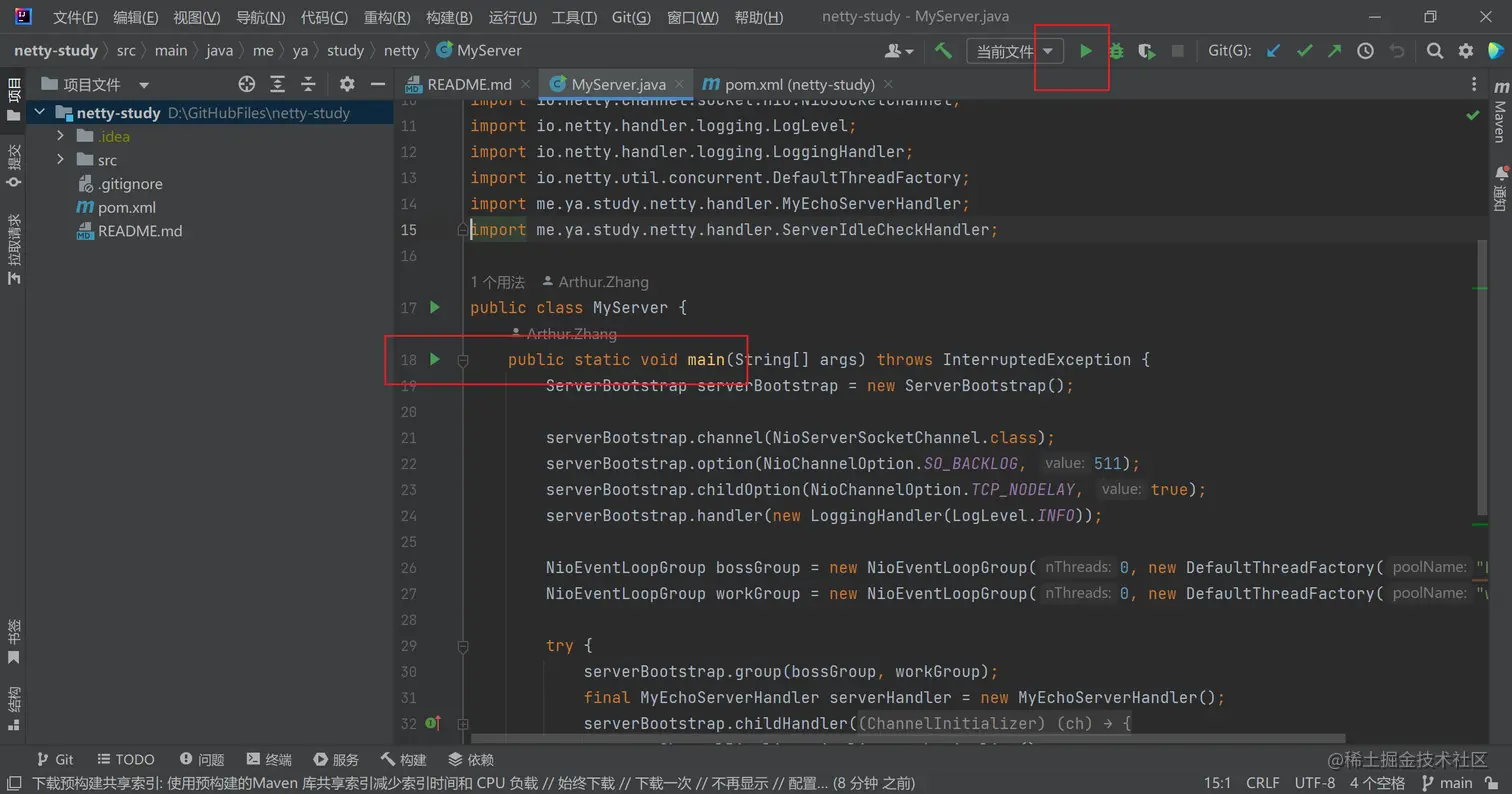Close the MyServer.java tab
Screen dimensions: 1512x794
[x=679, y=85]
